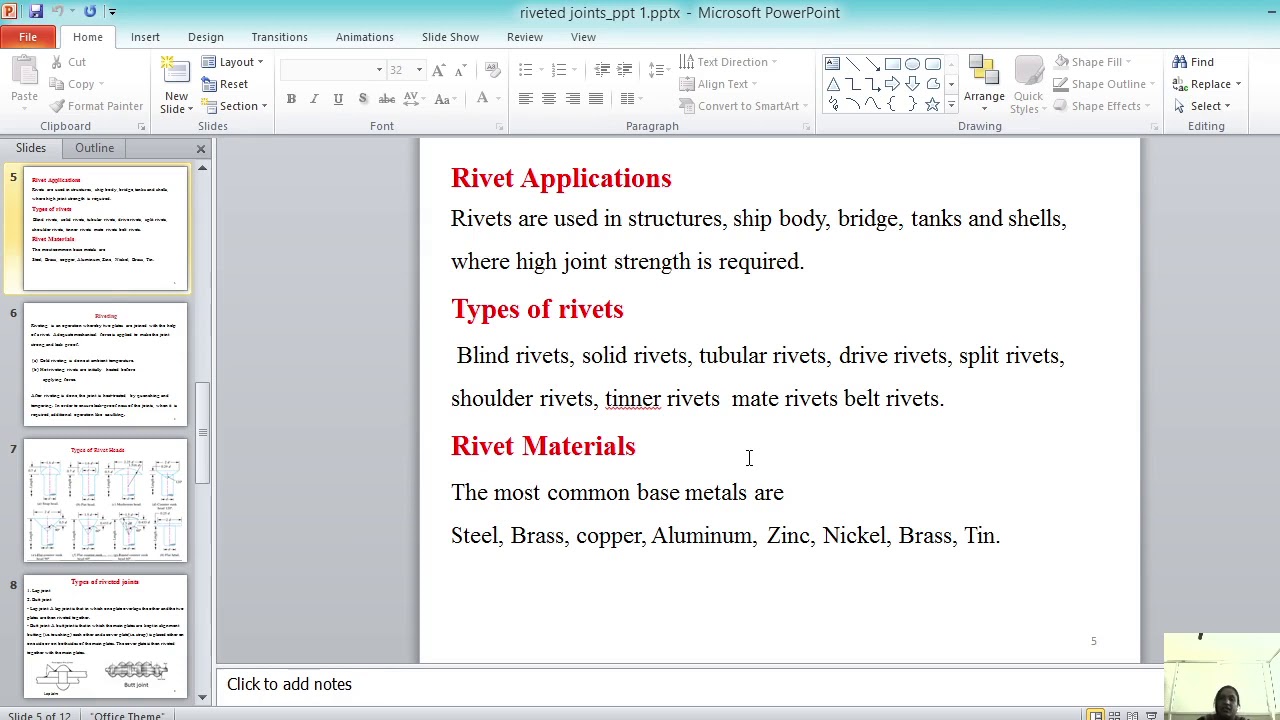Select slide 8 Types of riveted joints thumbnail

point(105,636)
